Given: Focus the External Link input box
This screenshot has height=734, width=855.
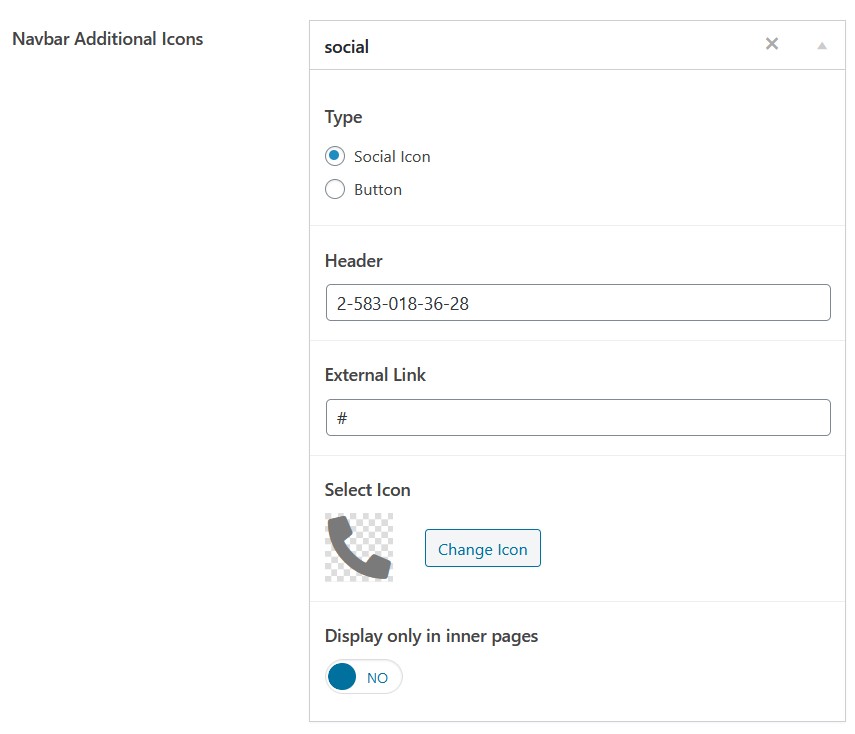Looking at the screenshot, I should coord(578,418).
